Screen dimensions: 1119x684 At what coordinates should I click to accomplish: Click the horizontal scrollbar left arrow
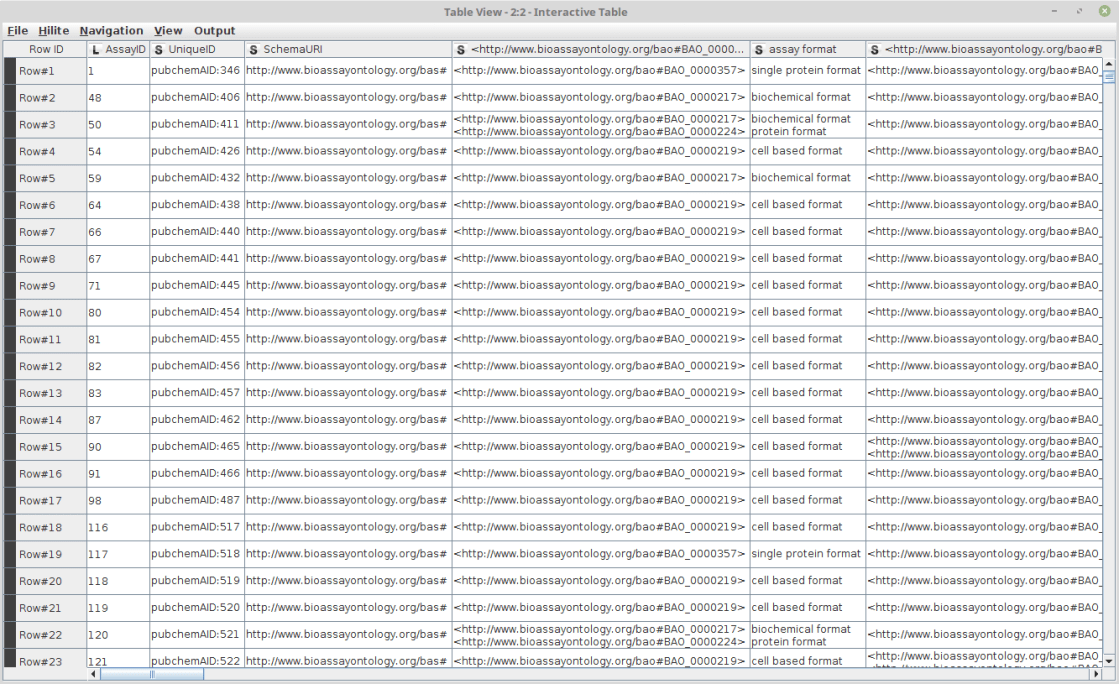click(95, 675)
